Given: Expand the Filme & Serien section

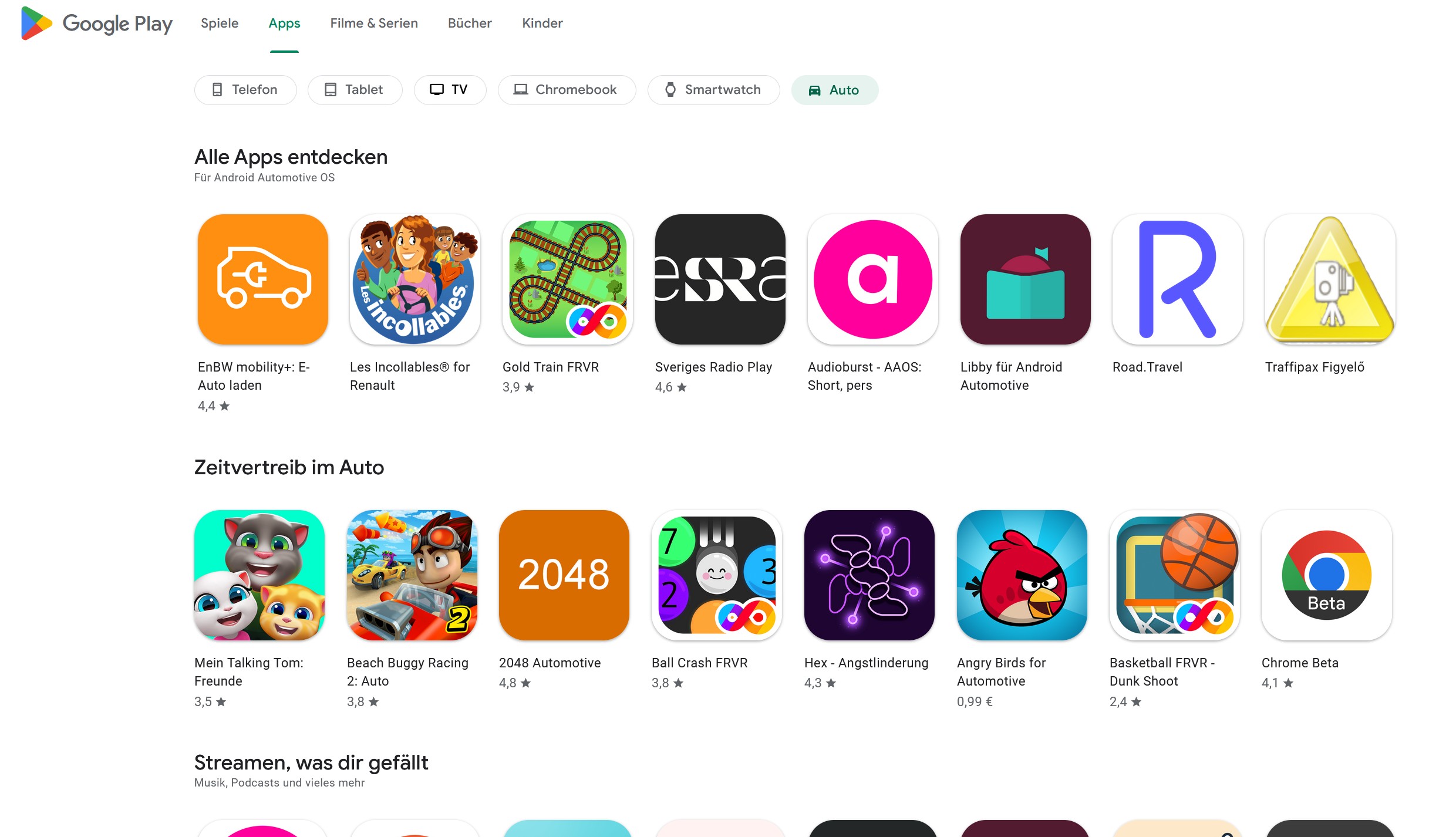Looking at the screenshot, I should [x=374, y=23].
